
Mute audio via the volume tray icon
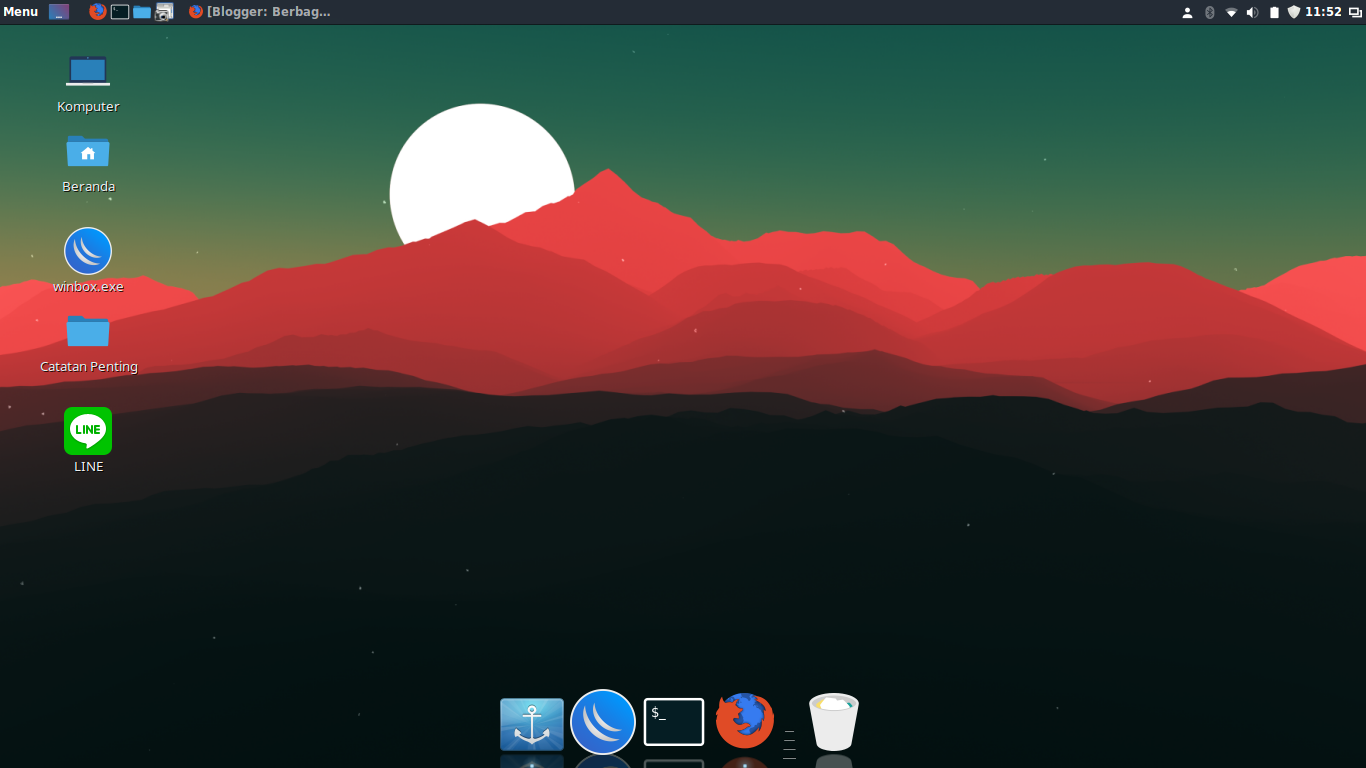1252,12
